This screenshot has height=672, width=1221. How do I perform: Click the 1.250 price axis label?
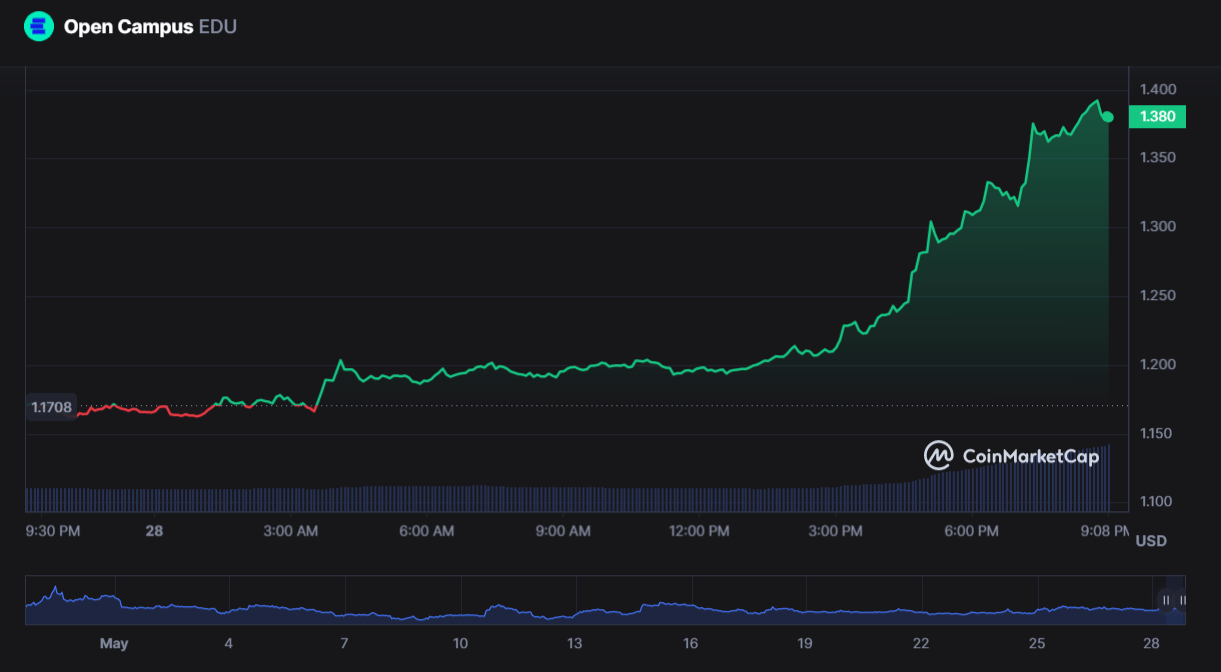[1158, 296]
